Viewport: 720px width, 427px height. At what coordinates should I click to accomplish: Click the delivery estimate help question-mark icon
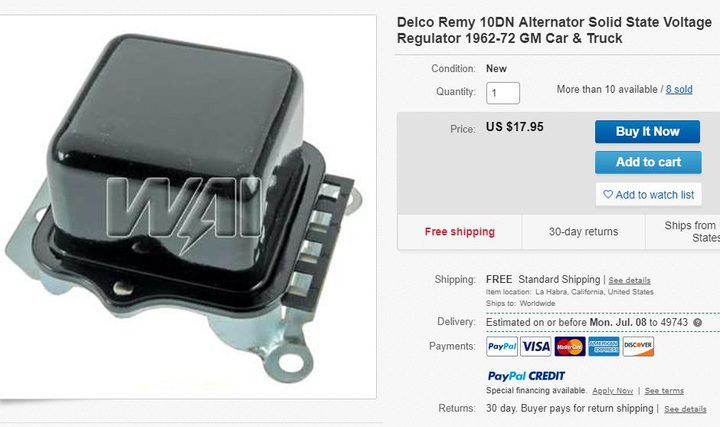(x=698, y=322)
